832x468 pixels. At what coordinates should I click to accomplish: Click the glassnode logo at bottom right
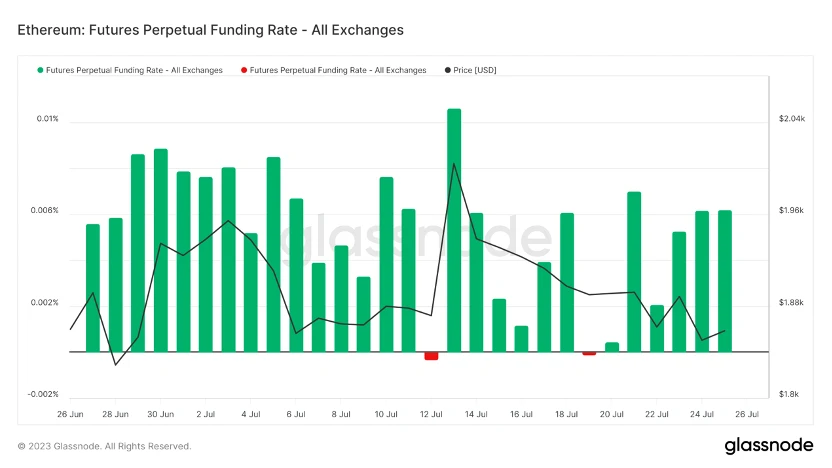point(767,446)
